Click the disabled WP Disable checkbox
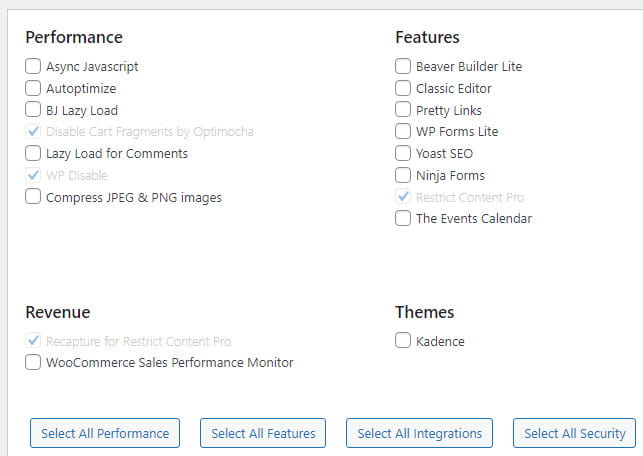The width and height of the screenshot is (643, 456). (34, 176)
